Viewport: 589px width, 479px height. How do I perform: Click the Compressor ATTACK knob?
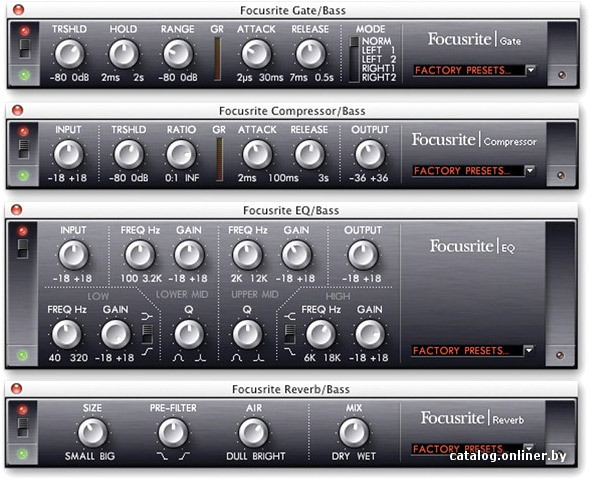point(257,154)
